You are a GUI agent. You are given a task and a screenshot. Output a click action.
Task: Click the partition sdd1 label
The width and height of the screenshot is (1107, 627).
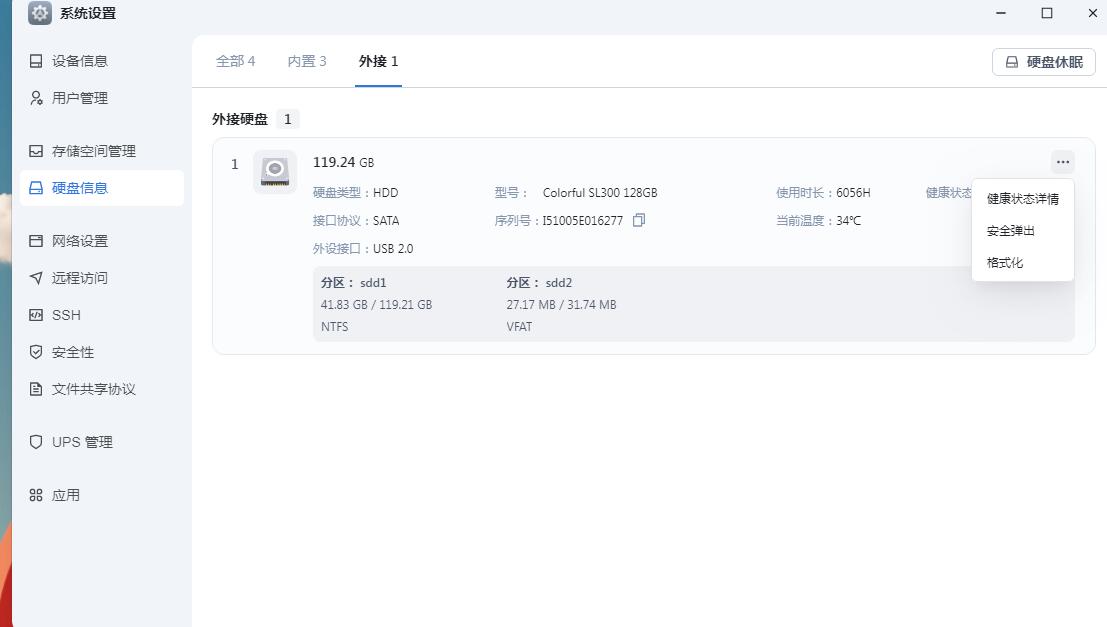354,282
